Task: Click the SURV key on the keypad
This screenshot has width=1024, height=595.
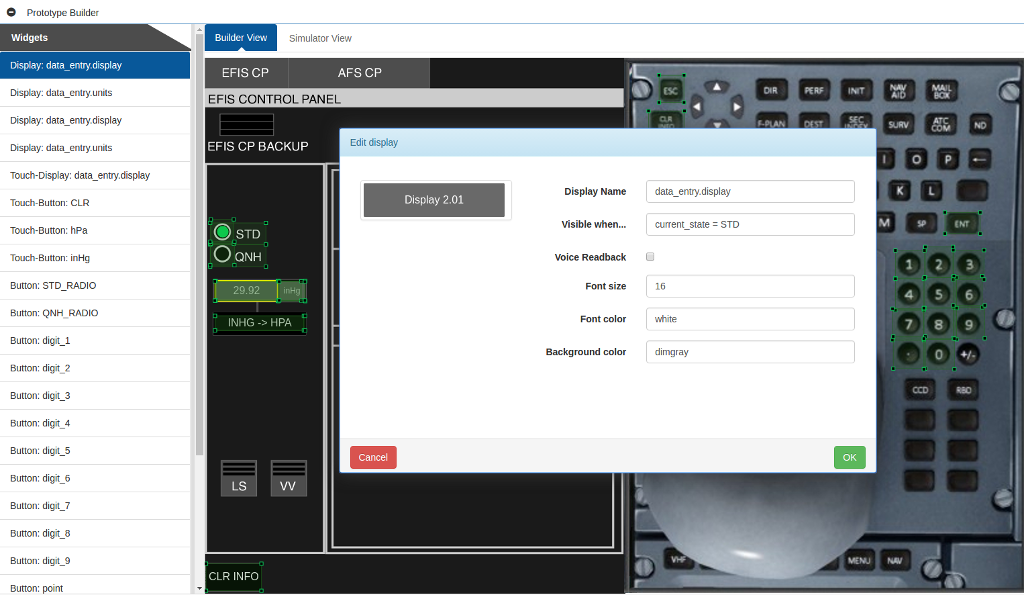Action: pos(898,124)
